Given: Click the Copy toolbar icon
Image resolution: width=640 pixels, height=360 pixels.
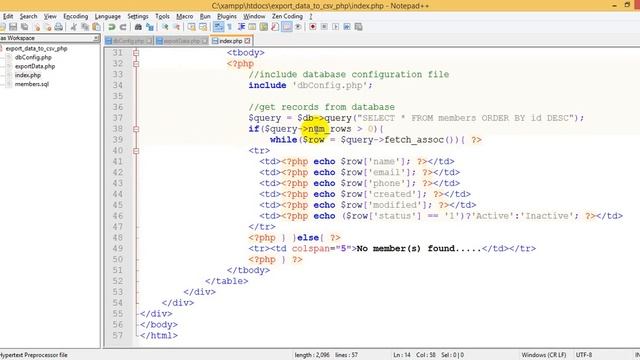Looking at the screenshot, I should 85,27.
